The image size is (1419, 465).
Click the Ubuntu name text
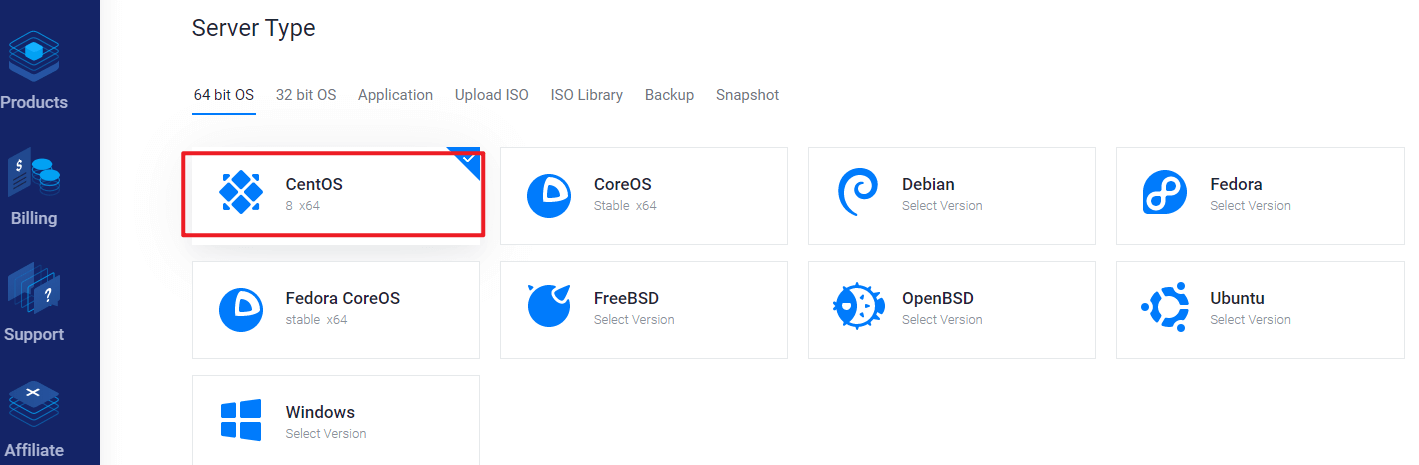[1237, 299]
